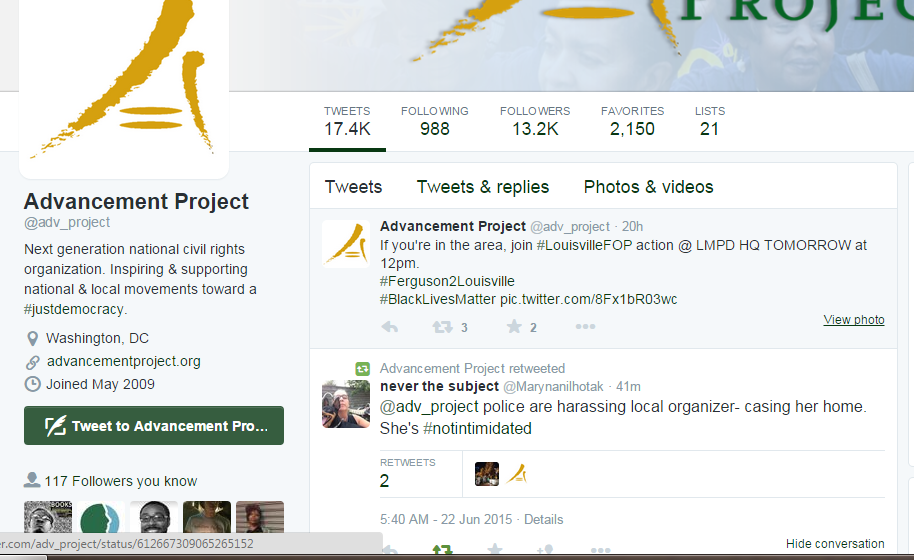Click the #notintimidated hashtag
Screen dimensions: 914x560
coord(477,428)
